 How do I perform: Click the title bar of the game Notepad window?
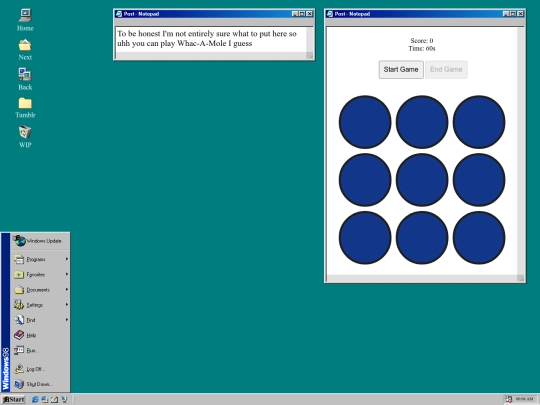pos(425,14)
